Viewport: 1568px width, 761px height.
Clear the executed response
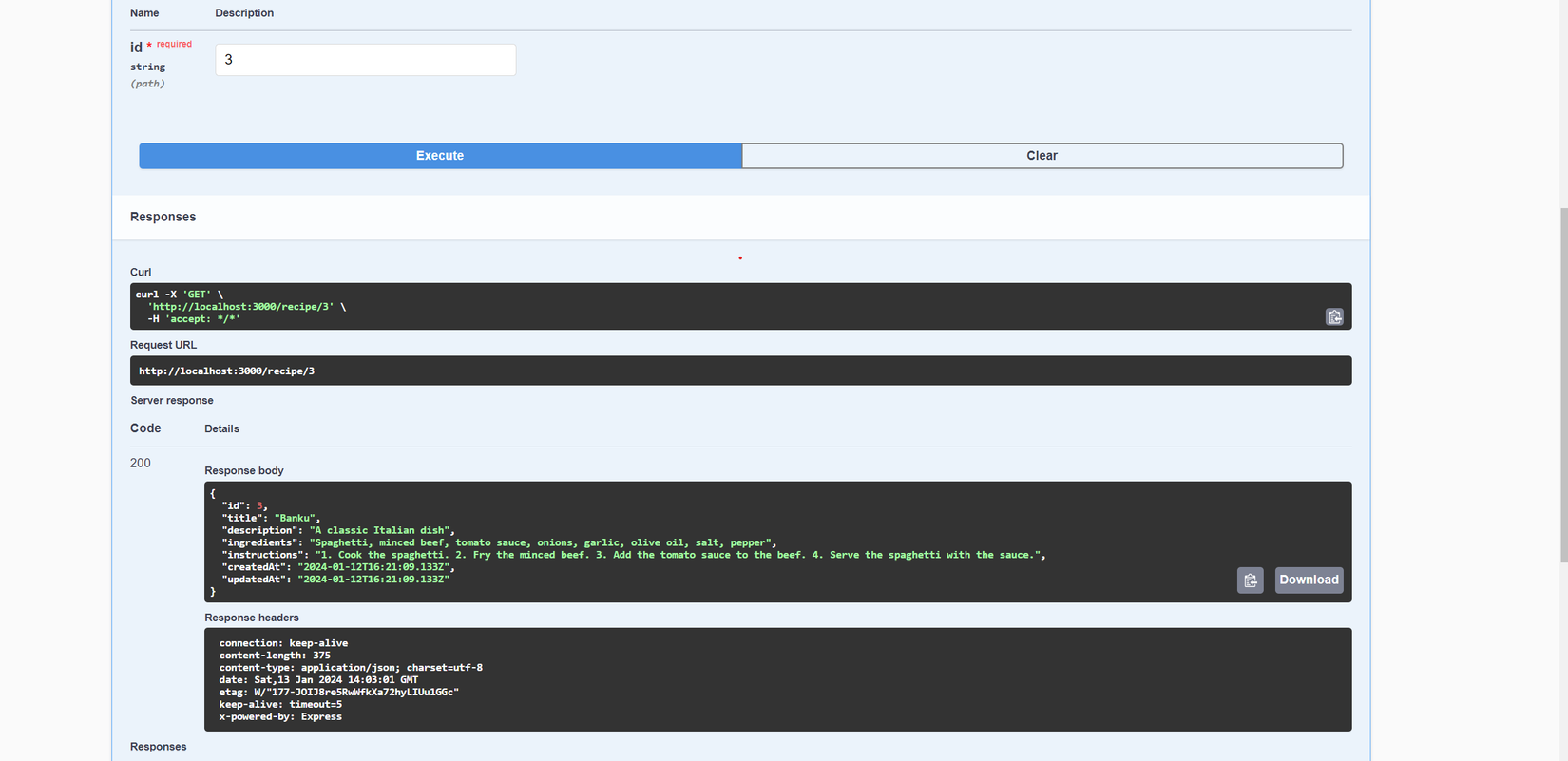point(1042,156)
